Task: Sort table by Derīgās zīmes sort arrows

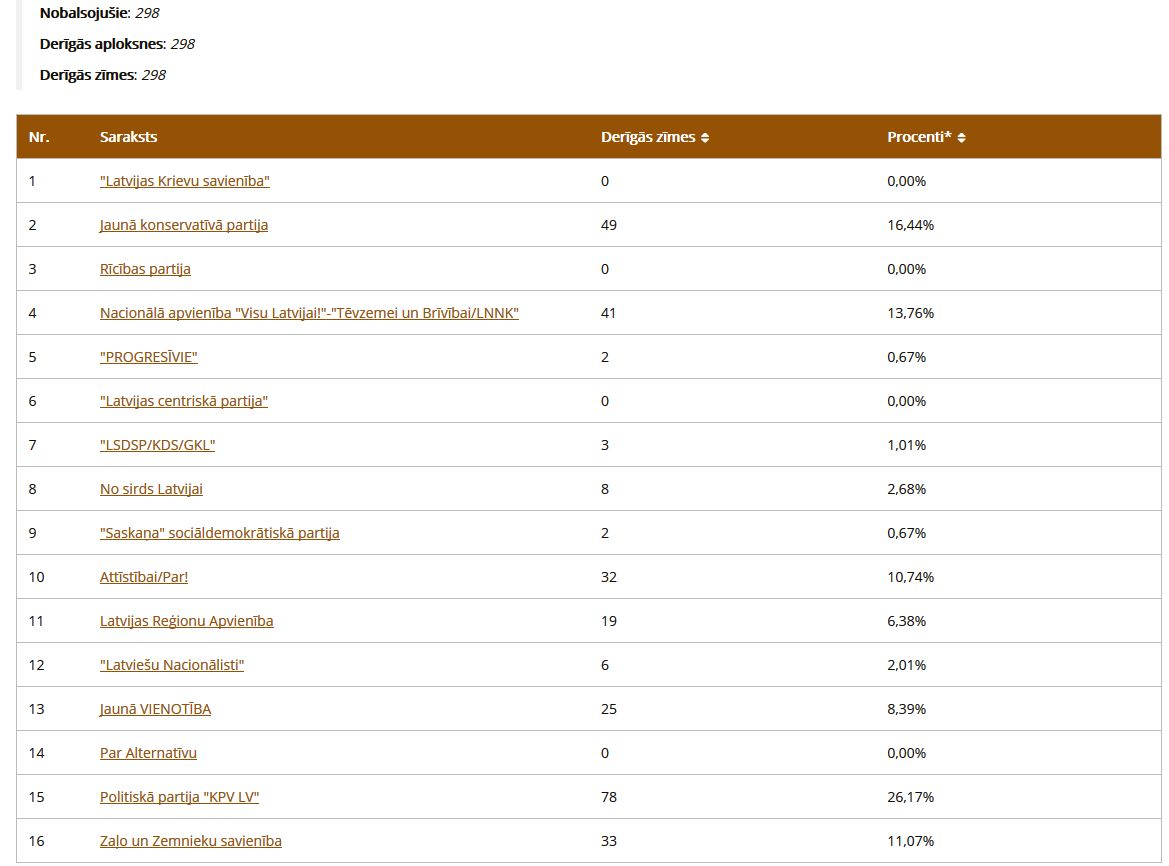Action: [x=705, y=138]
